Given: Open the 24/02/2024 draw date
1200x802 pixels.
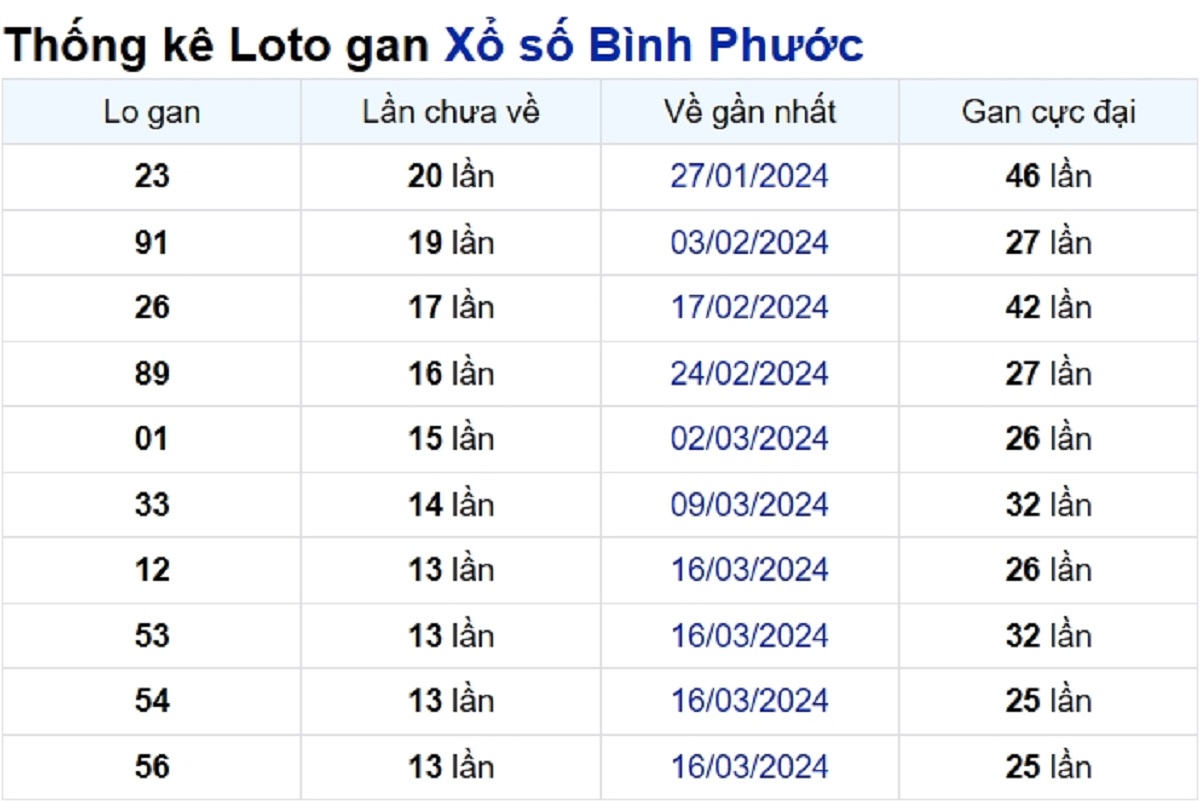Looking at the screenshot, I should click(x=749, y=374).
